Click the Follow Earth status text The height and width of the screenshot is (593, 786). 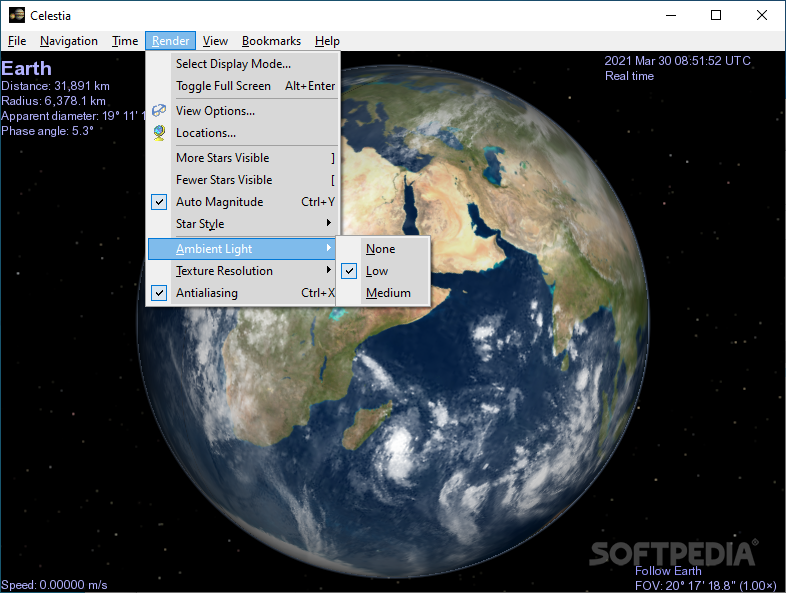[668, 571]
